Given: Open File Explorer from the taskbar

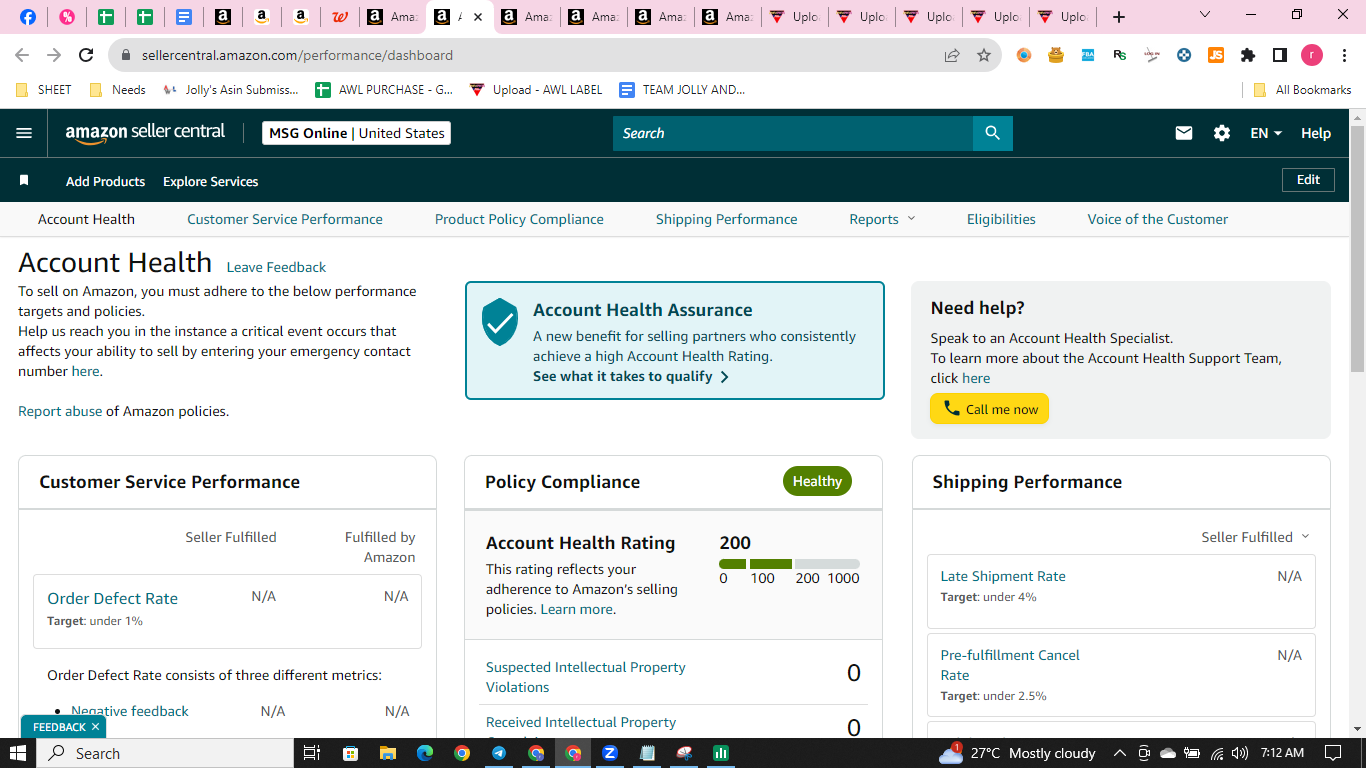Looking at the screenshot, I should click(x=387, y=753).
